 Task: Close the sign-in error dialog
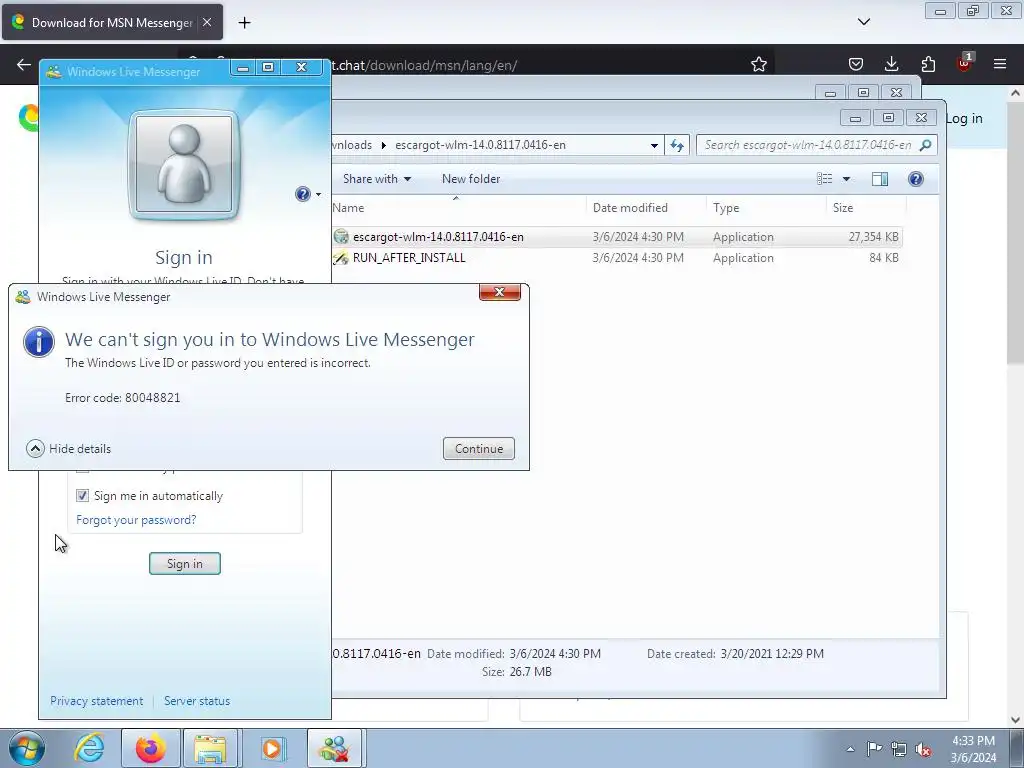(500, 292)
